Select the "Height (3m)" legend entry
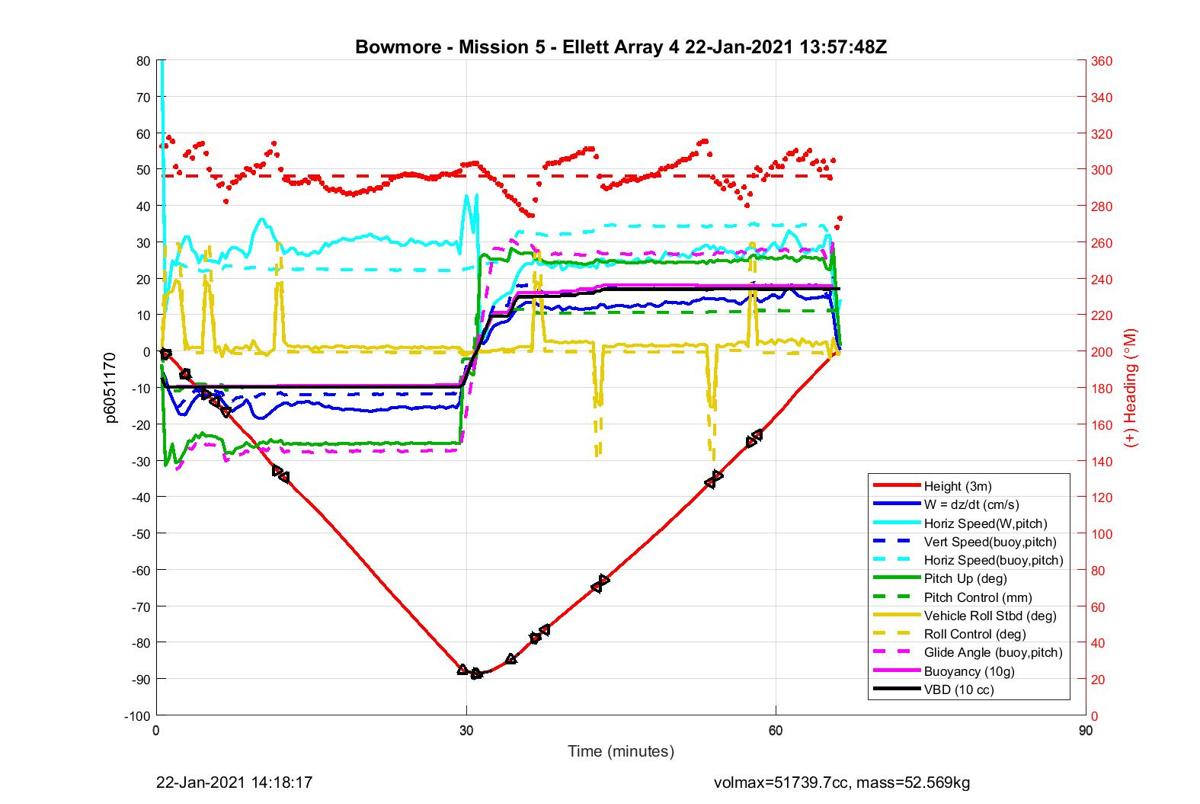The width and height of the screenshot is (1200, 804). click(957, 484)
